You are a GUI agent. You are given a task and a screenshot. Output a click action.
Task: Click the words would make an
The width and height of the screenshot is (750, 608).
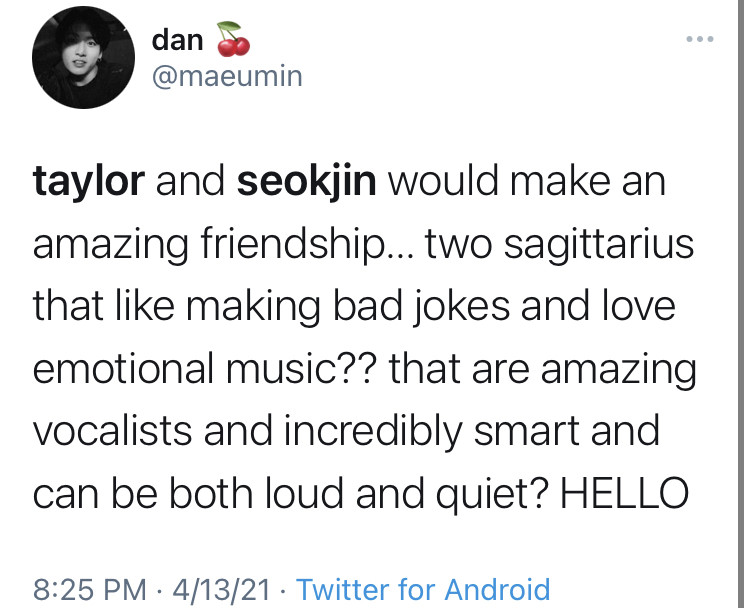pos(527,182)
